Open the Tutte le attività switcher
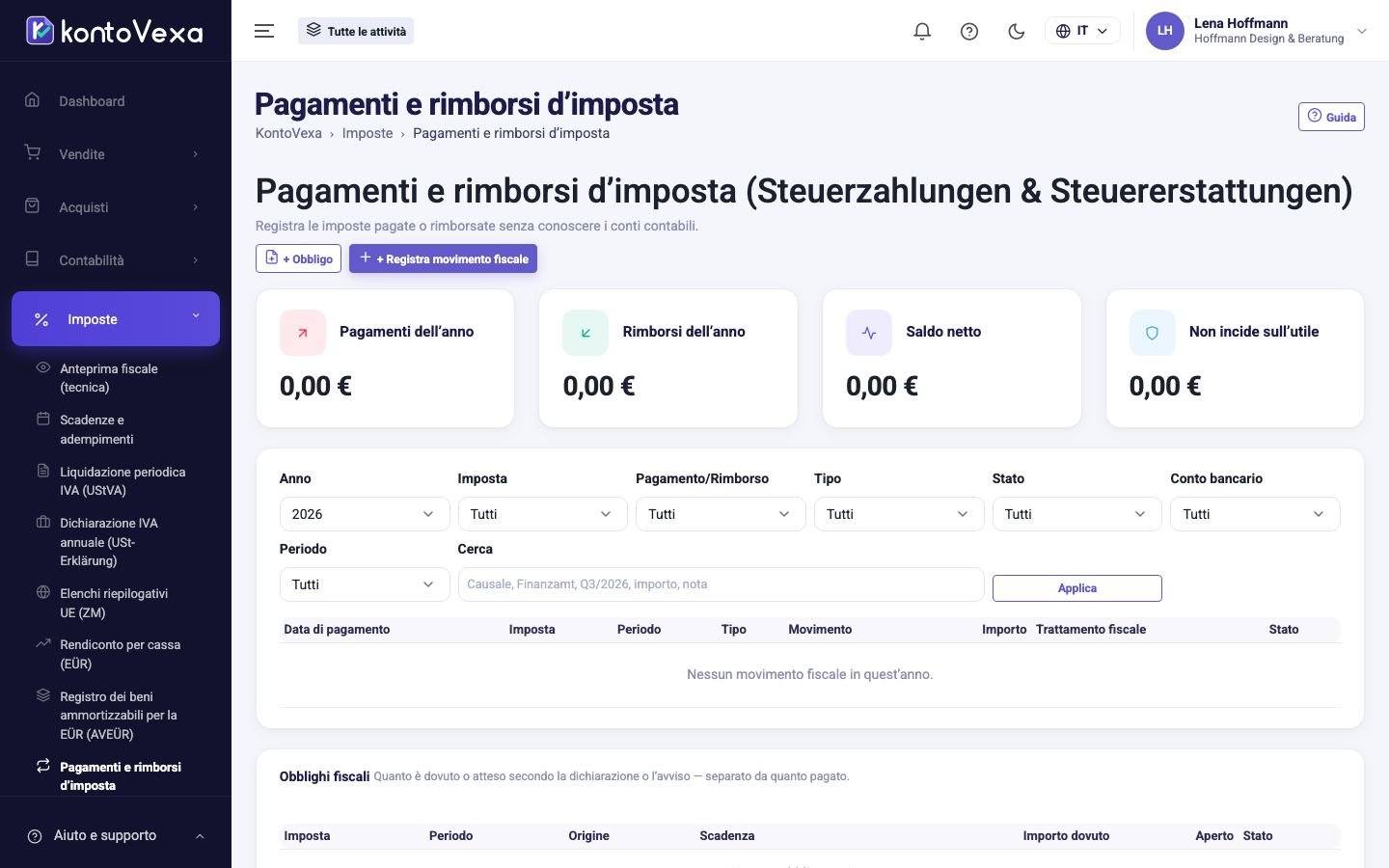 356,31
